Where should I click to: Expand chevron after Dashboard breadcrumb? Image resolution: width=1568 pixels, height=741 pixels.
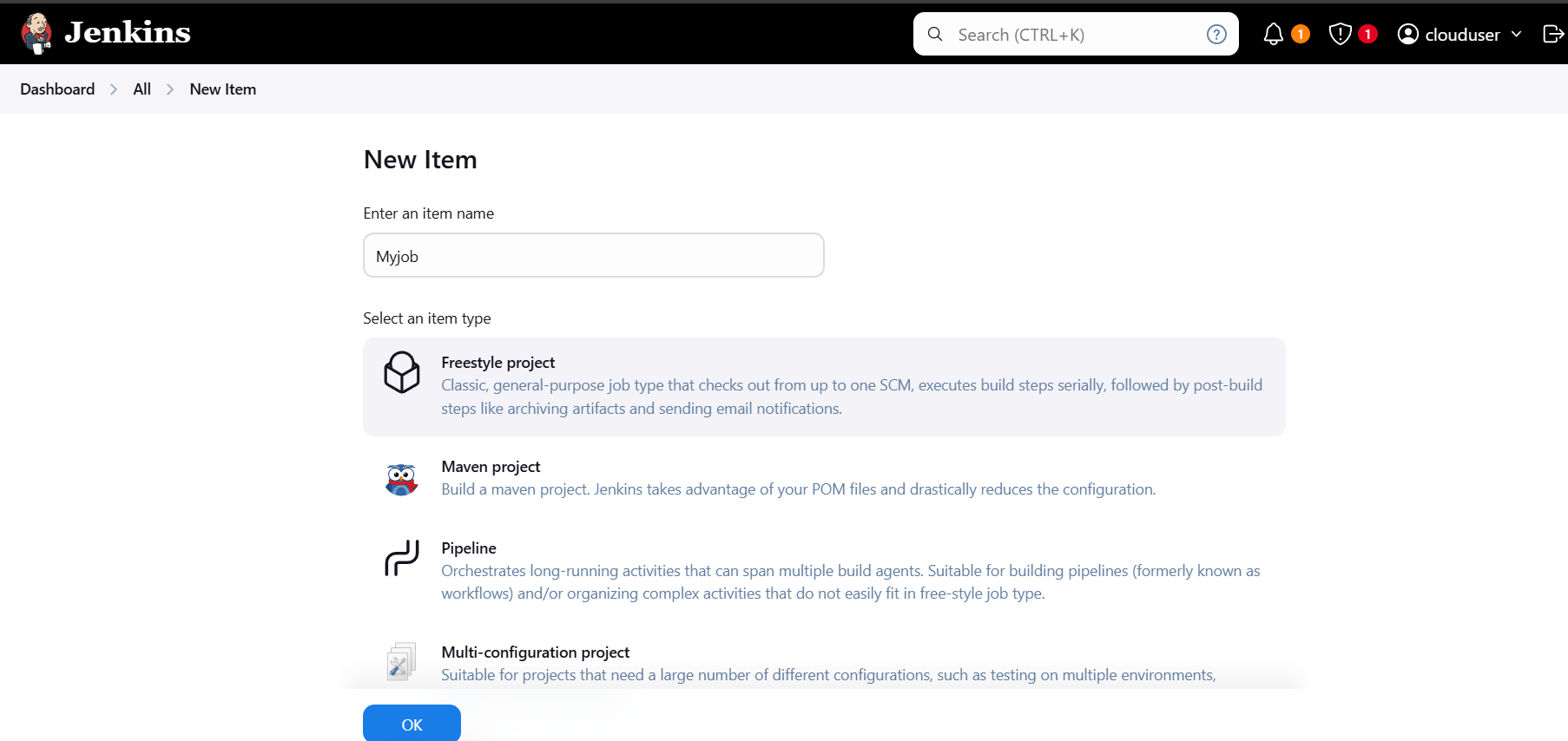[114, 89]
